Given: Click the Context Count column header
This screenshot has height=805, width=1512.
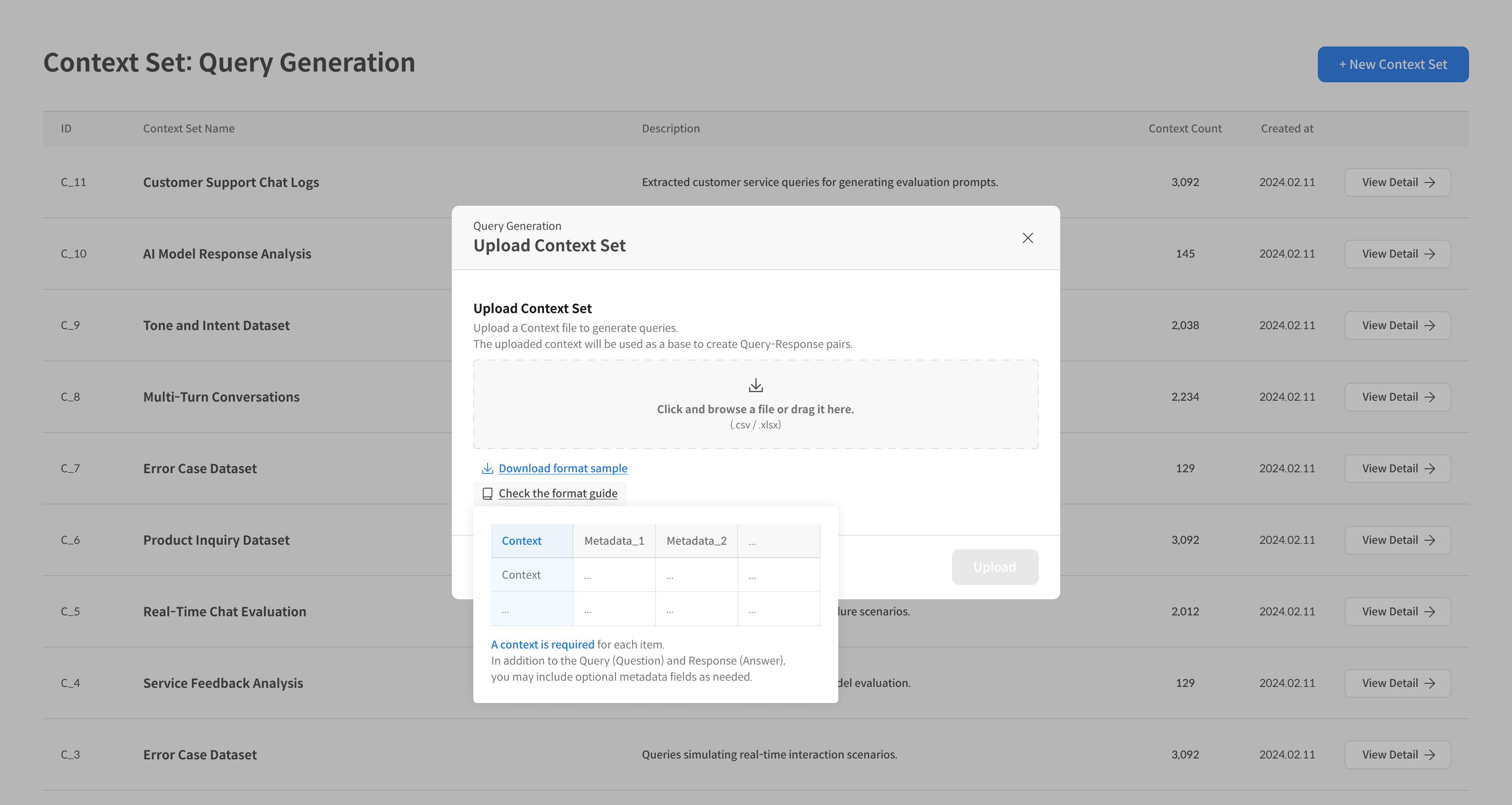Looking at the screenshot, I should (1185, 128).
